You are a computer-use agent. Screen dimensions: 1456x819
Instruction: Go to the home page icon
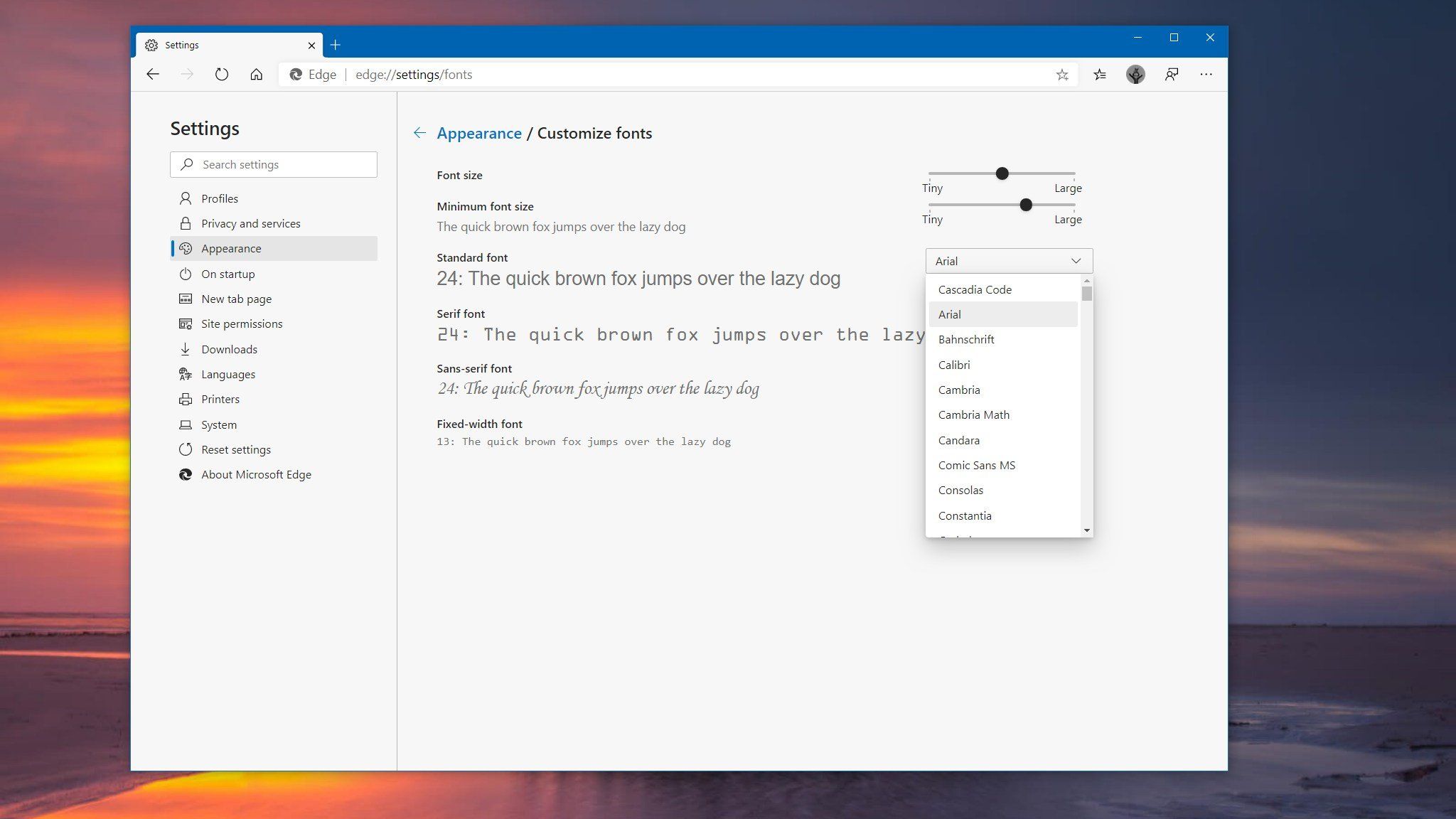tap(257, 75)
